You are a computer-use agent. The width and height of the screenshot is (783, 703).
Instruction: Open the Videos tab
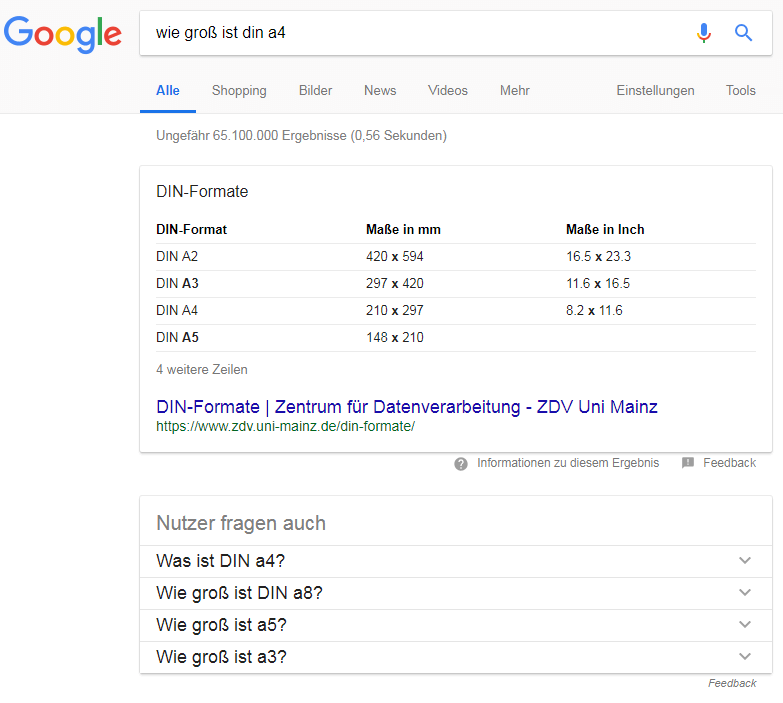pyautogui.click(x=447, y=90)
